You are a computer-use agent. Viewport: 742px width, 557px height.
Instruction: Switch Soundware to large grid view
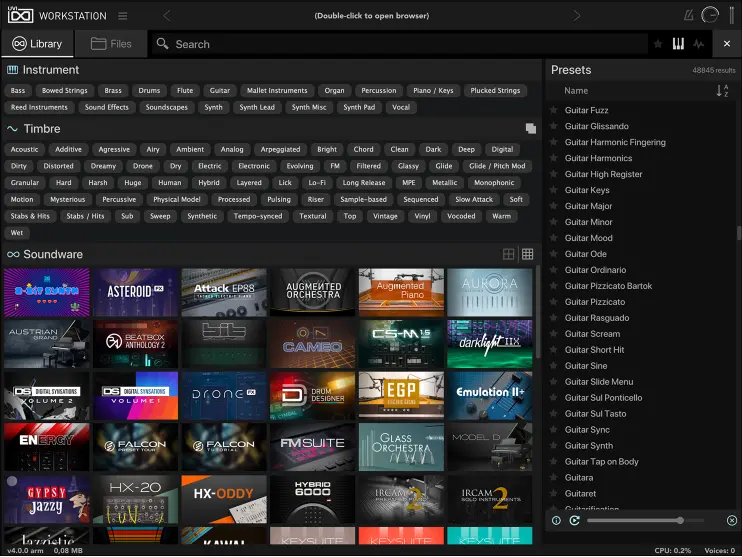509,255
